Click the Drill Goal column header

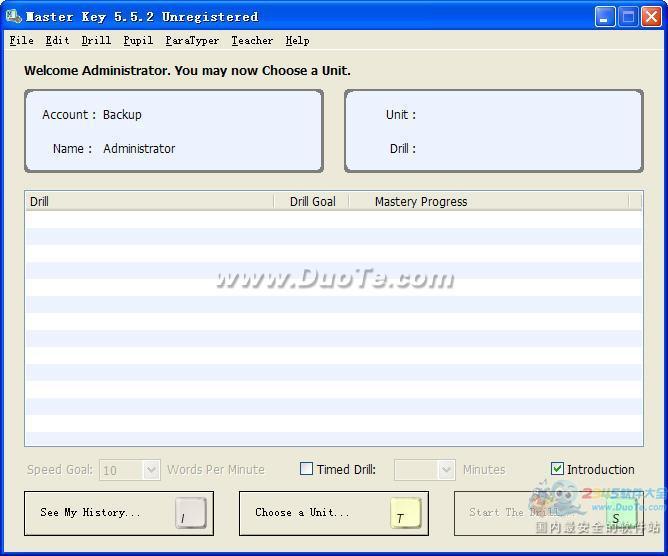pos(312,201)
